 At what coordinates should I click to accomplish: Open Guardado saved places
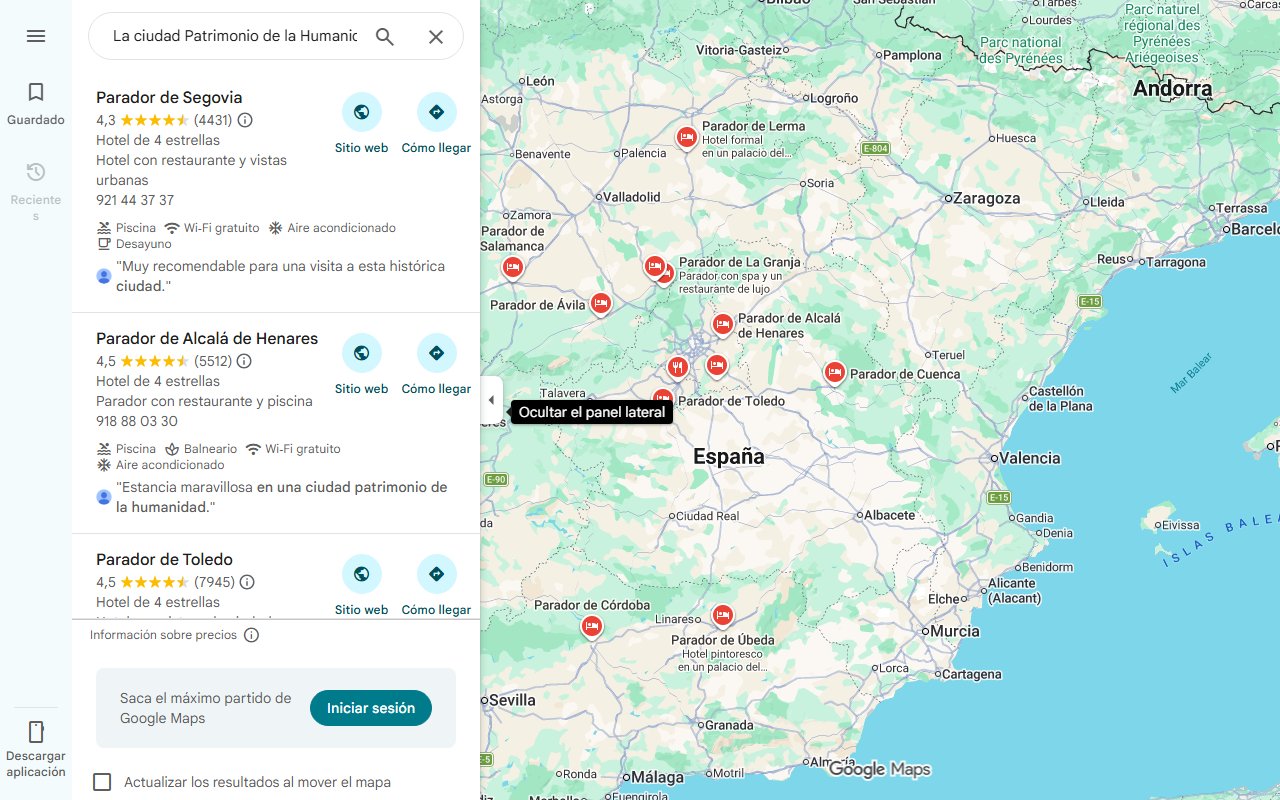[x=35, y=100]
